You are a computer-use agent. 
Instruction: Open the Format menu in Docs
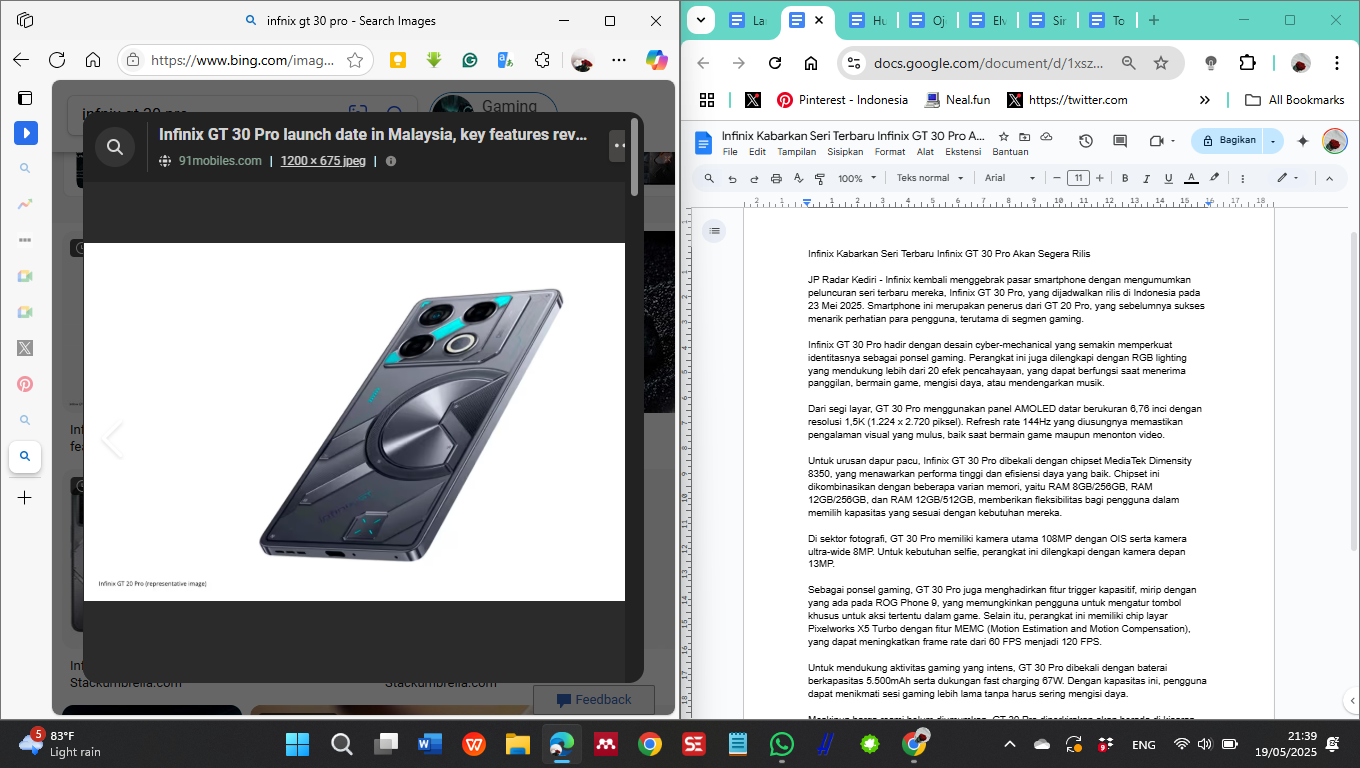click(x=890, y=152)
